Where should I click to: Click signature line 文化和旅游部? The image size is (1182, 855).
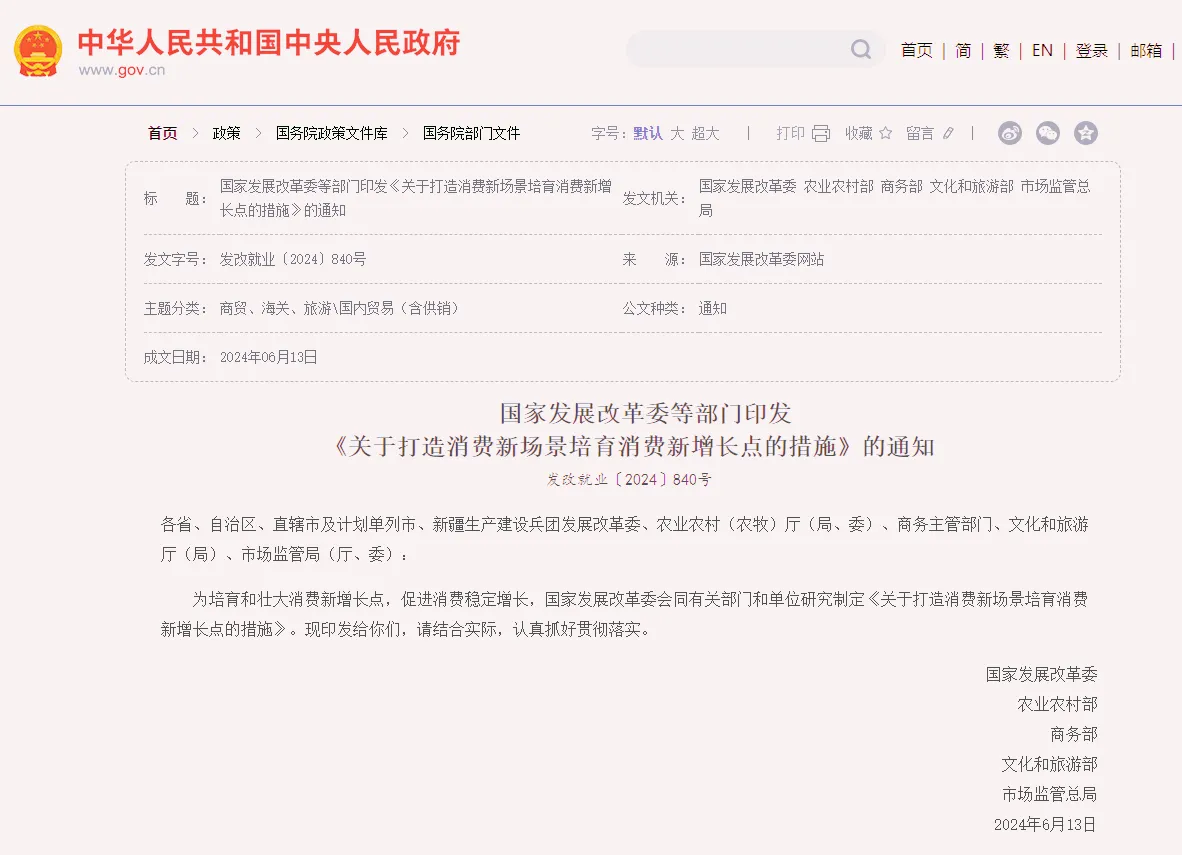tap(1049, 765)
